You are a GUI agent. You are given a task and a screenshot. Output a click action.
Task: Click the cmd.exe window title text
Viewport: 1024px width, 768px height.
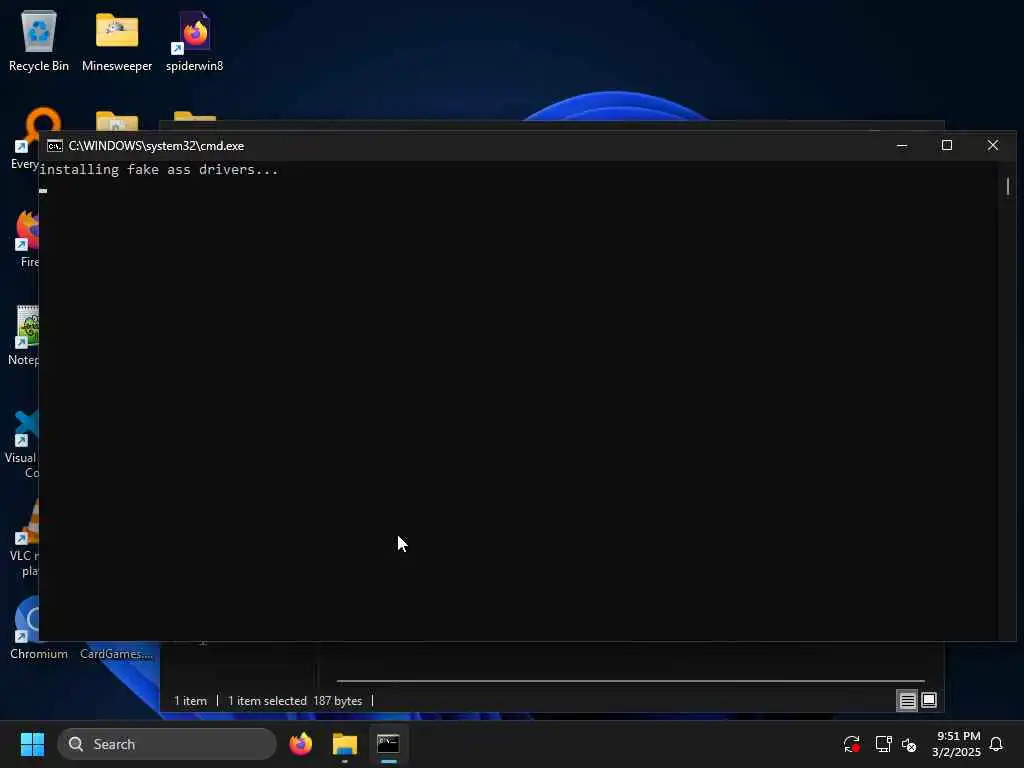click(156, 146)
